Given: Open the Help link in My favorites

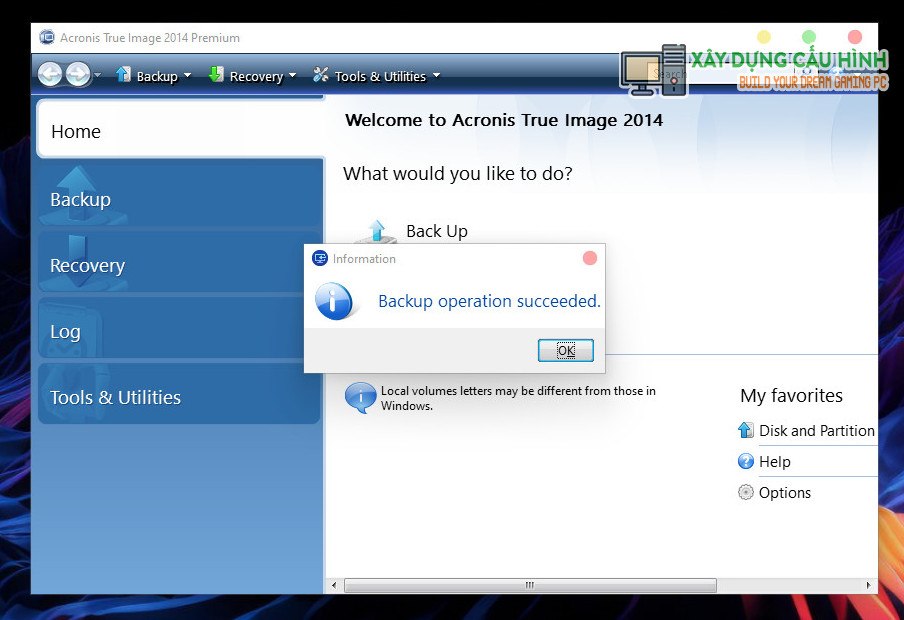Looking at the screenshot, I should click(x=774, y=462).
